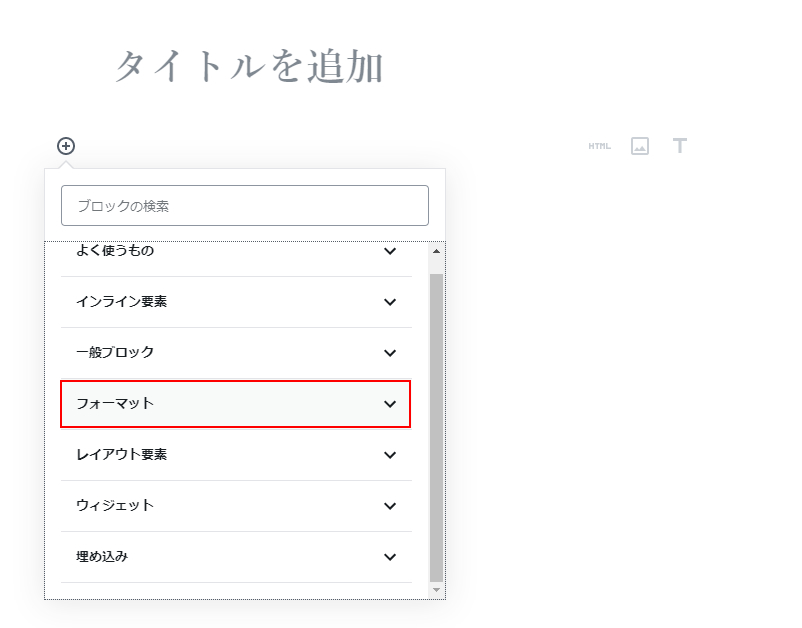
Task: Focus the ブロックの検索 search field
Action: point(245,206)
